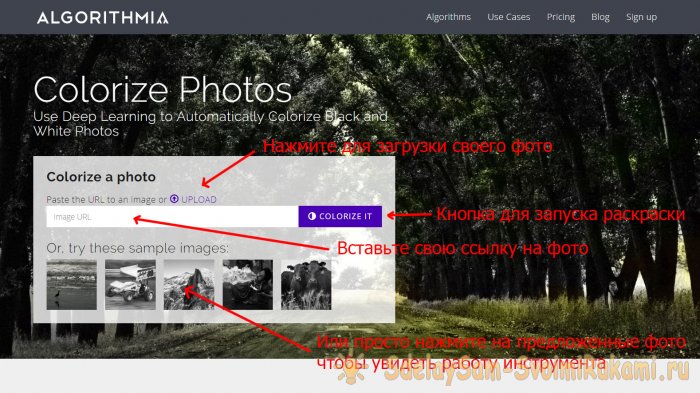Open the Use Cases page
Viewport: 700px width, 393px height.
[508, 17]
